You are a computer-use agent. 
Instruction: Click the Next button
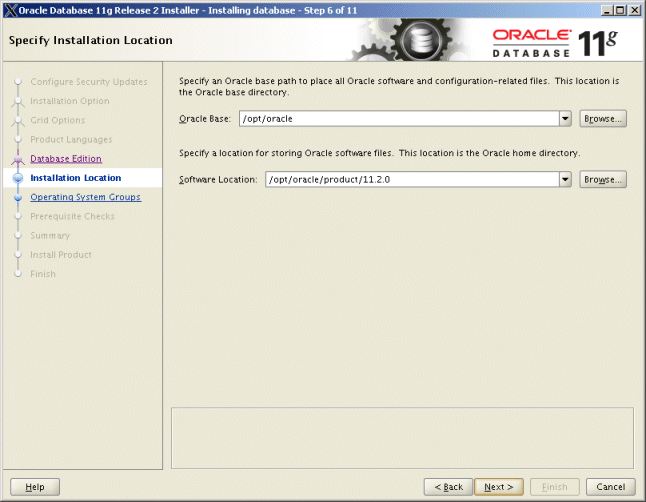(x=499, y=487)
